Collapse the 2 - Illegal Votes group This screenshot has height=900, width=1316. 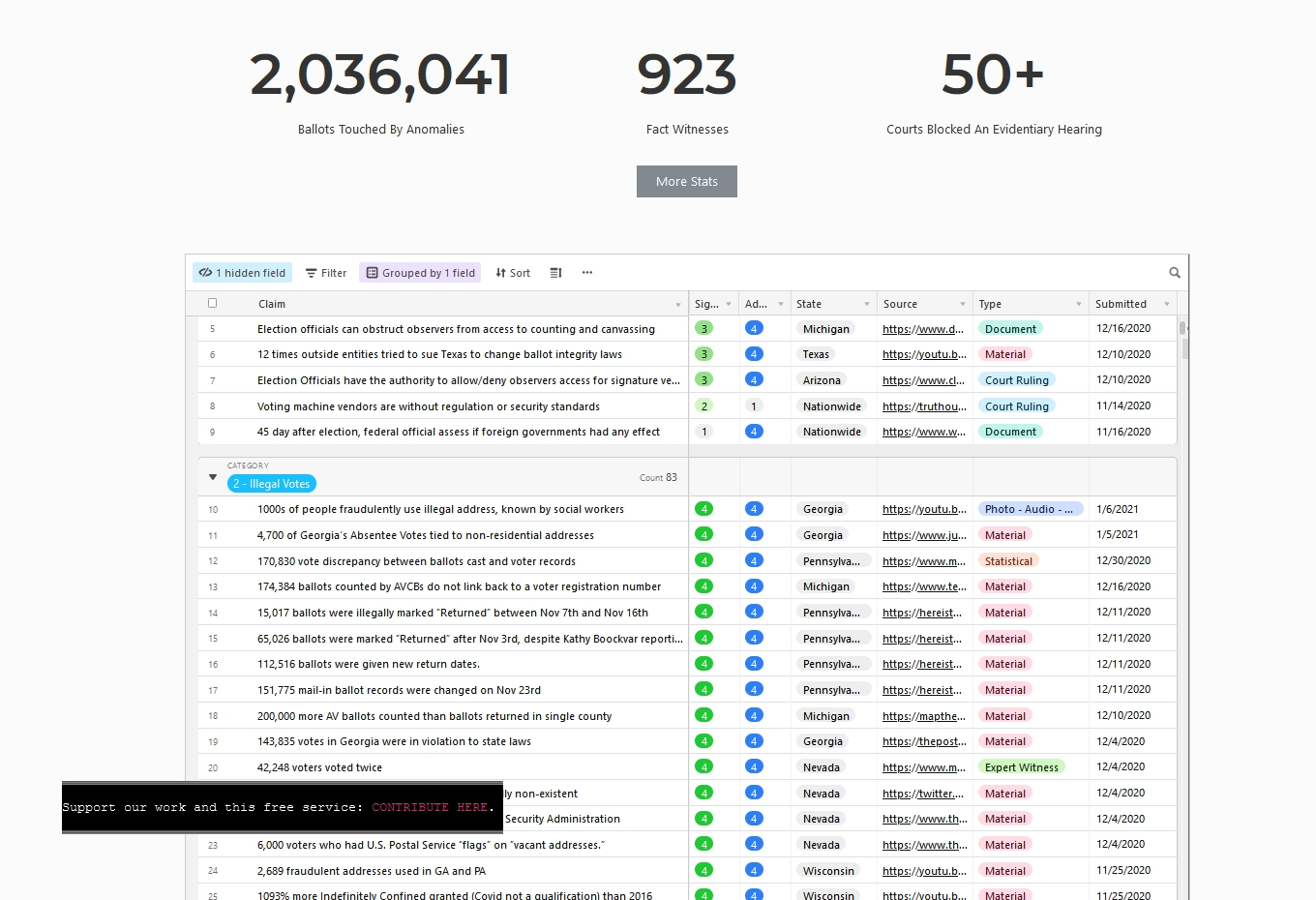[x=213, y=477]
